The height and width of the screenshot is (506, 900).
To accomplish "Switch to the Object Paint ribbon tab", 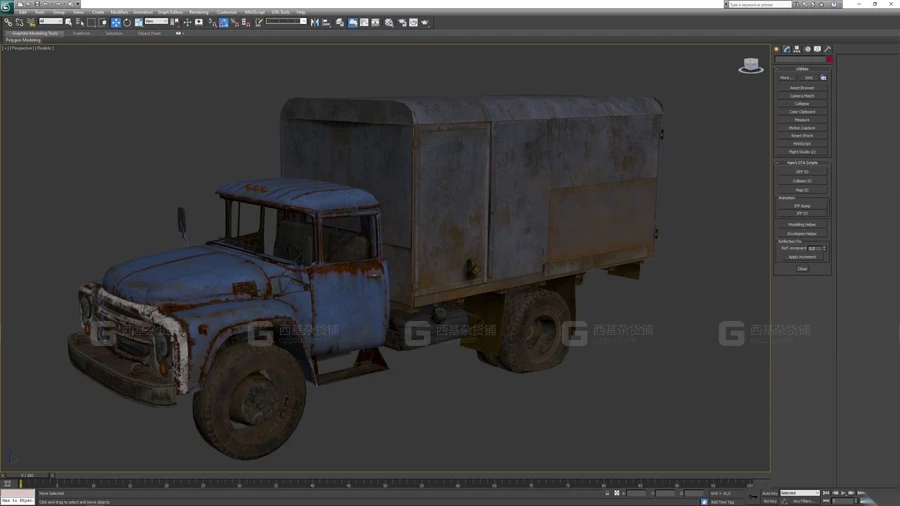I will click(x=149, y=33).
